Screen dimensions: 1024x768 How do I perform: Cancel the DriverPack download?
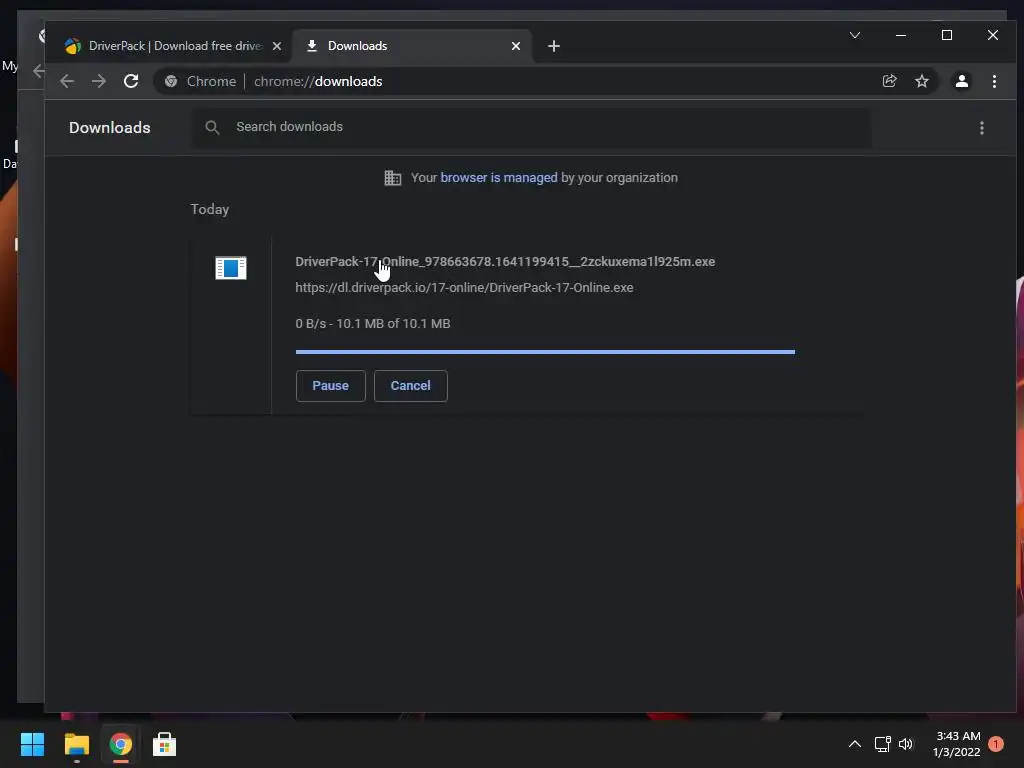tap(411, 386)
